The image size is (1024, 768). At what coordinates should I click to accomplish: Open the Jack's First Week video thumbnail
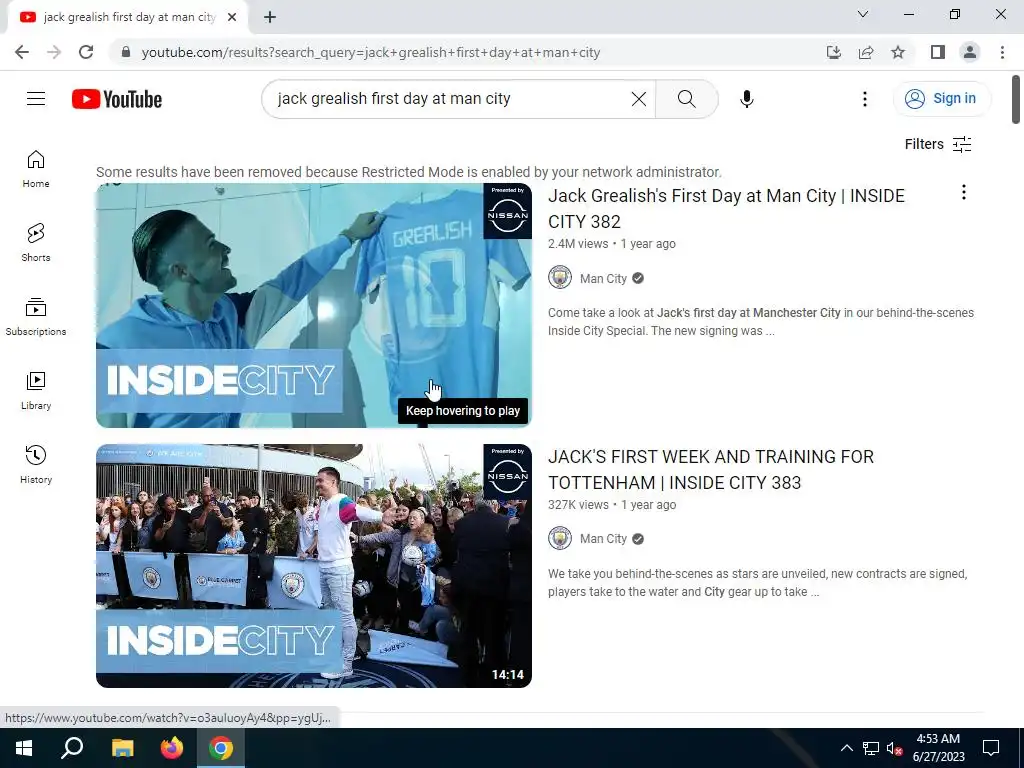pos(313,566)
